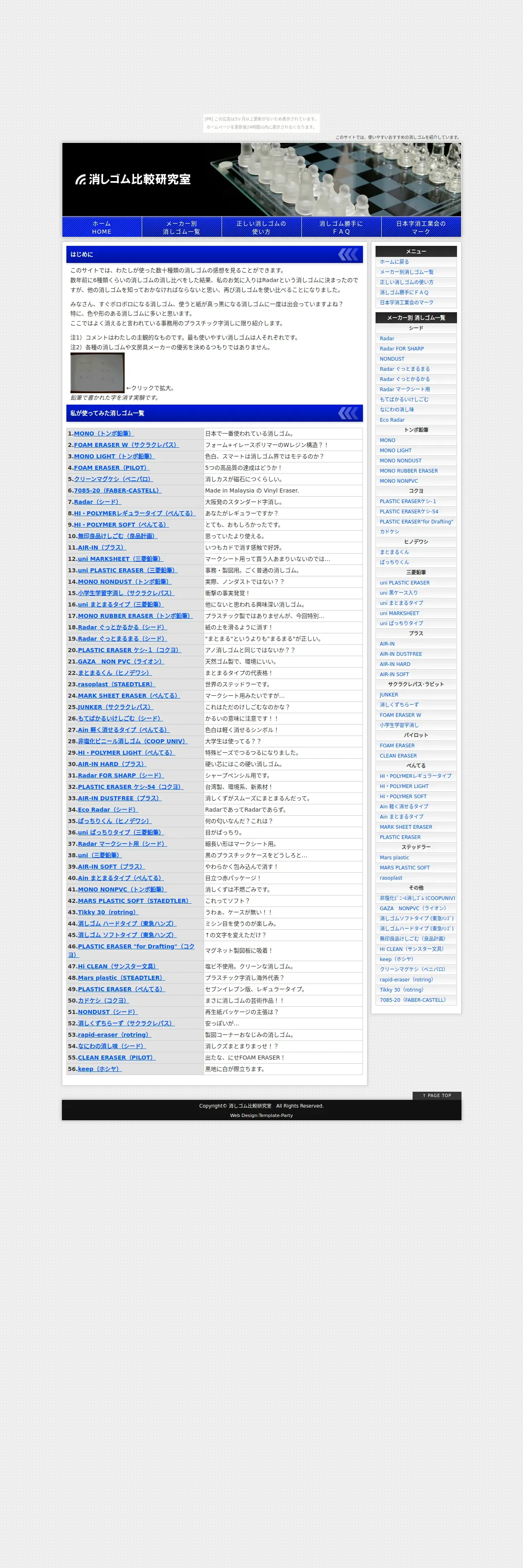Select the description 日本で一番使われている消しゴム。

250,434
